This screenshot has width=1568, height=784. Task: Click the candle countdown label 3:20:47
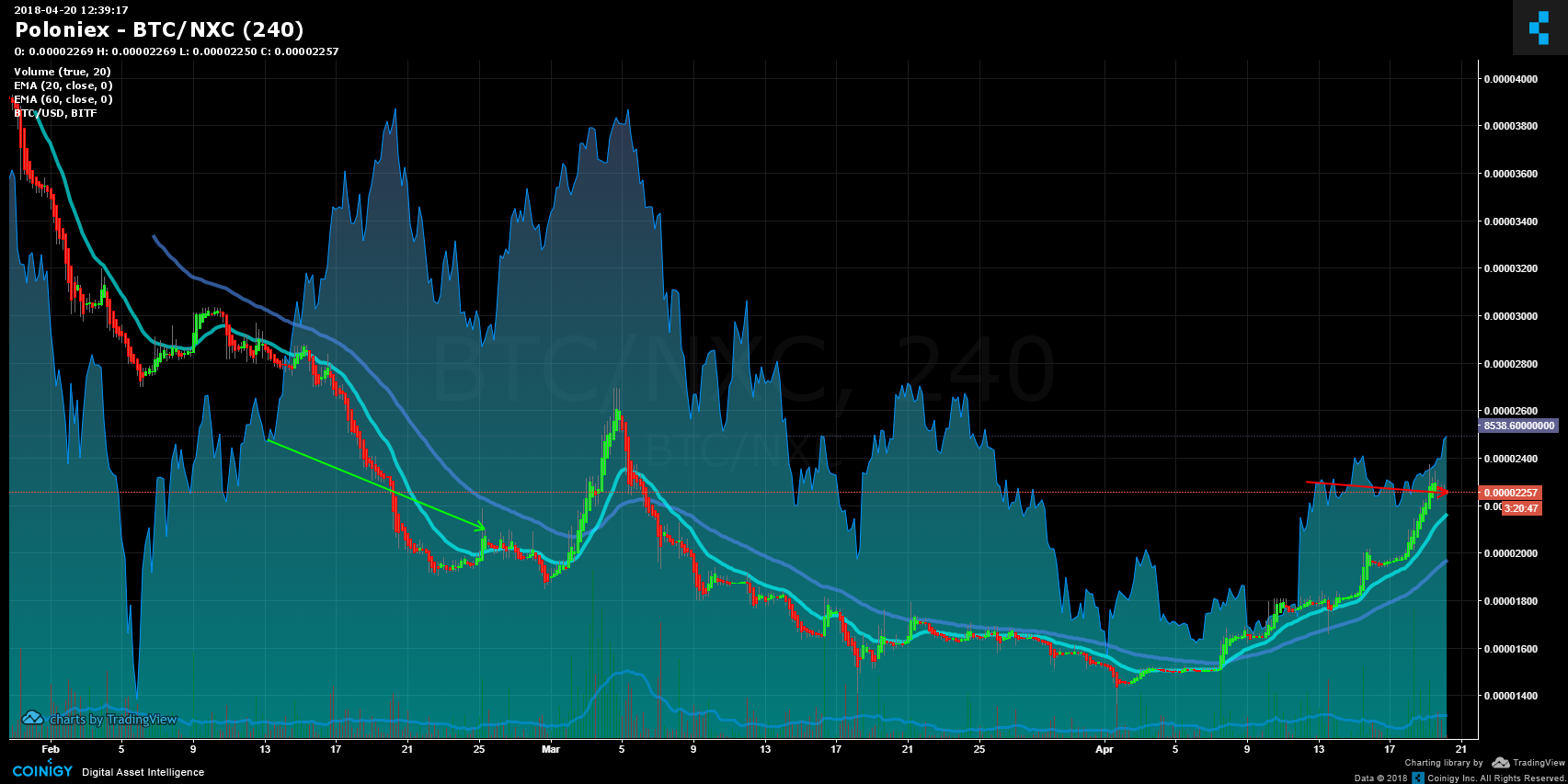coord(1521,508)
